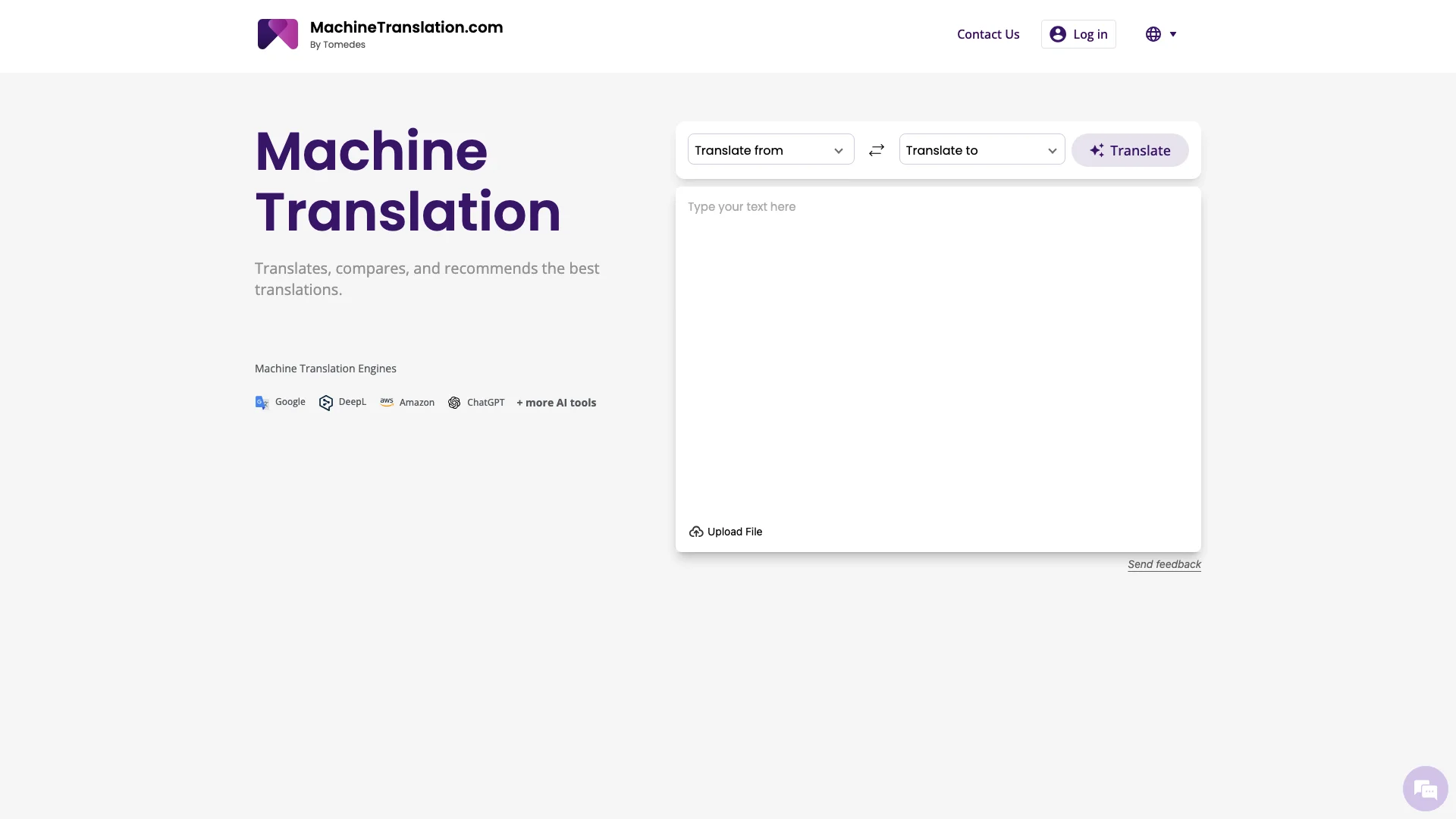Click the ChatGPT engine icon

coord(454,402)
